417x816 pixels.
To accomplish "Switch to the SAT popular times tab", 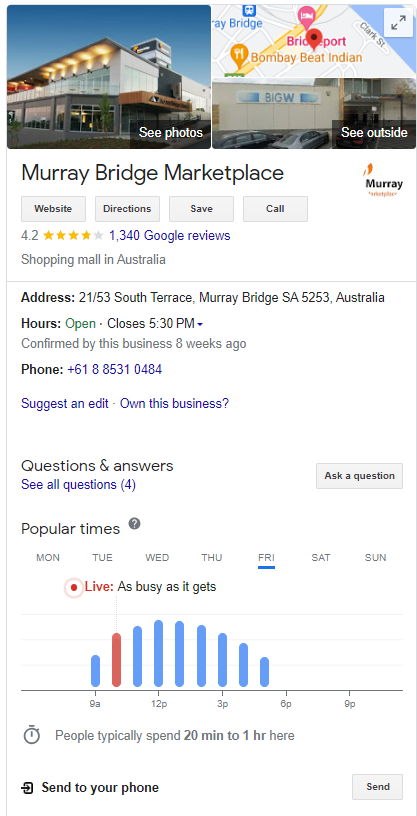I will pos(321,558).
